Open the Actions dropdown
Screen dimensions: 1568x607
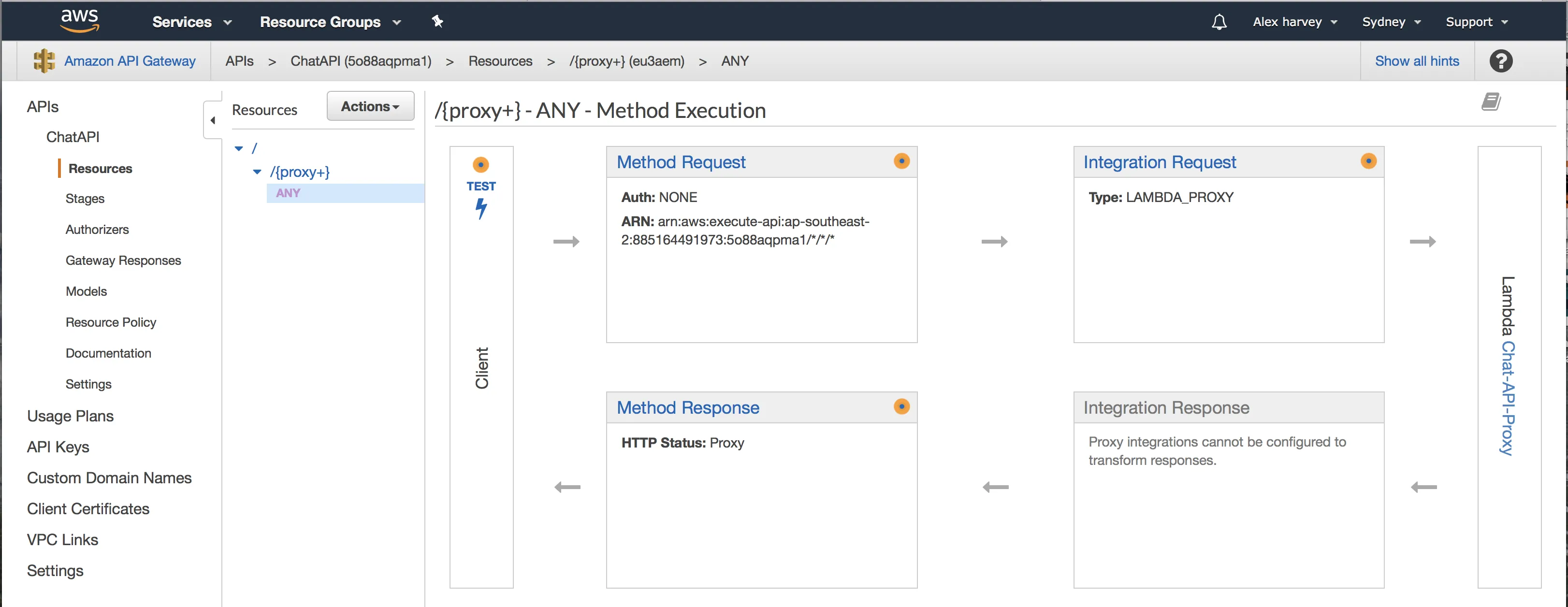click(370, 106)
